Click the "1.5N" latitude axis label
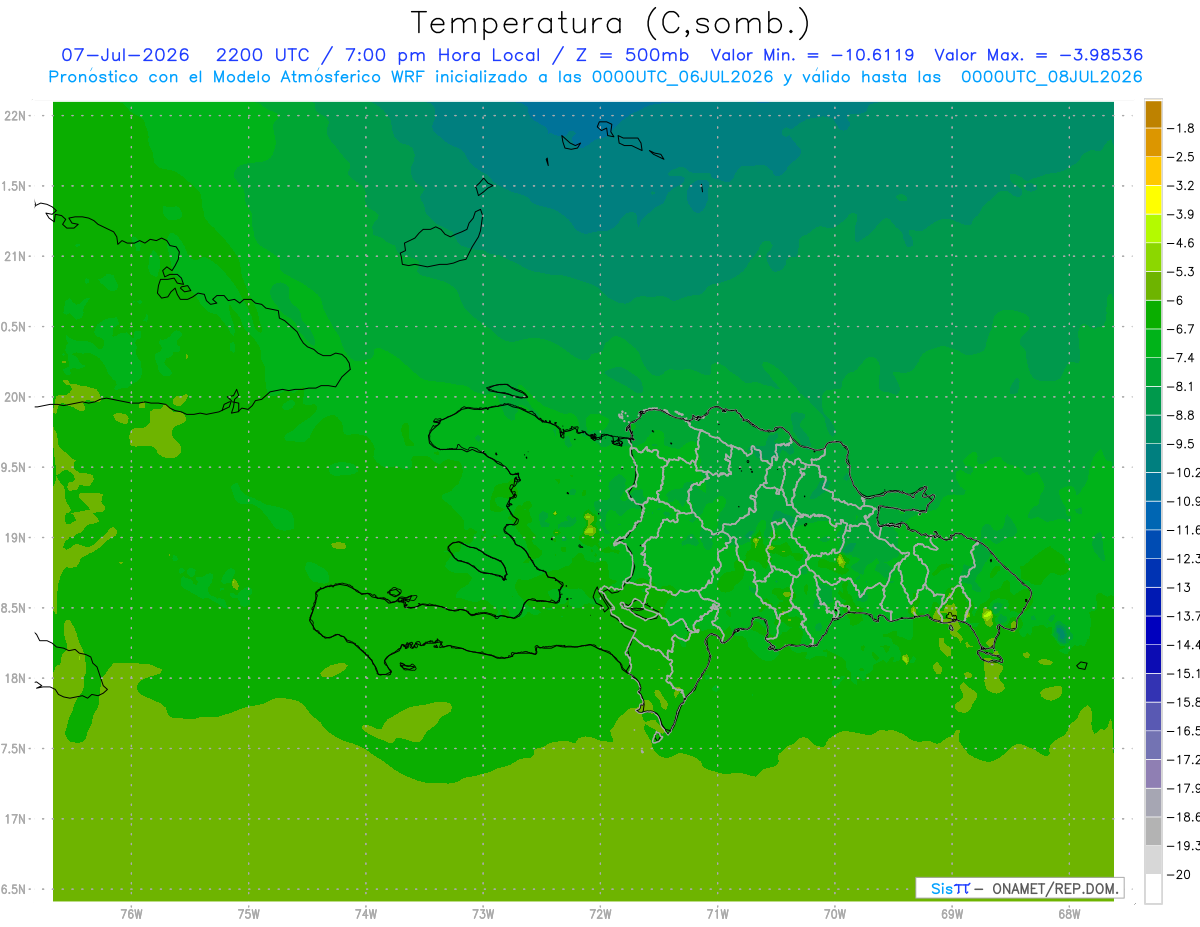This screenshot has width=1200, height=927. pos(15,186)
